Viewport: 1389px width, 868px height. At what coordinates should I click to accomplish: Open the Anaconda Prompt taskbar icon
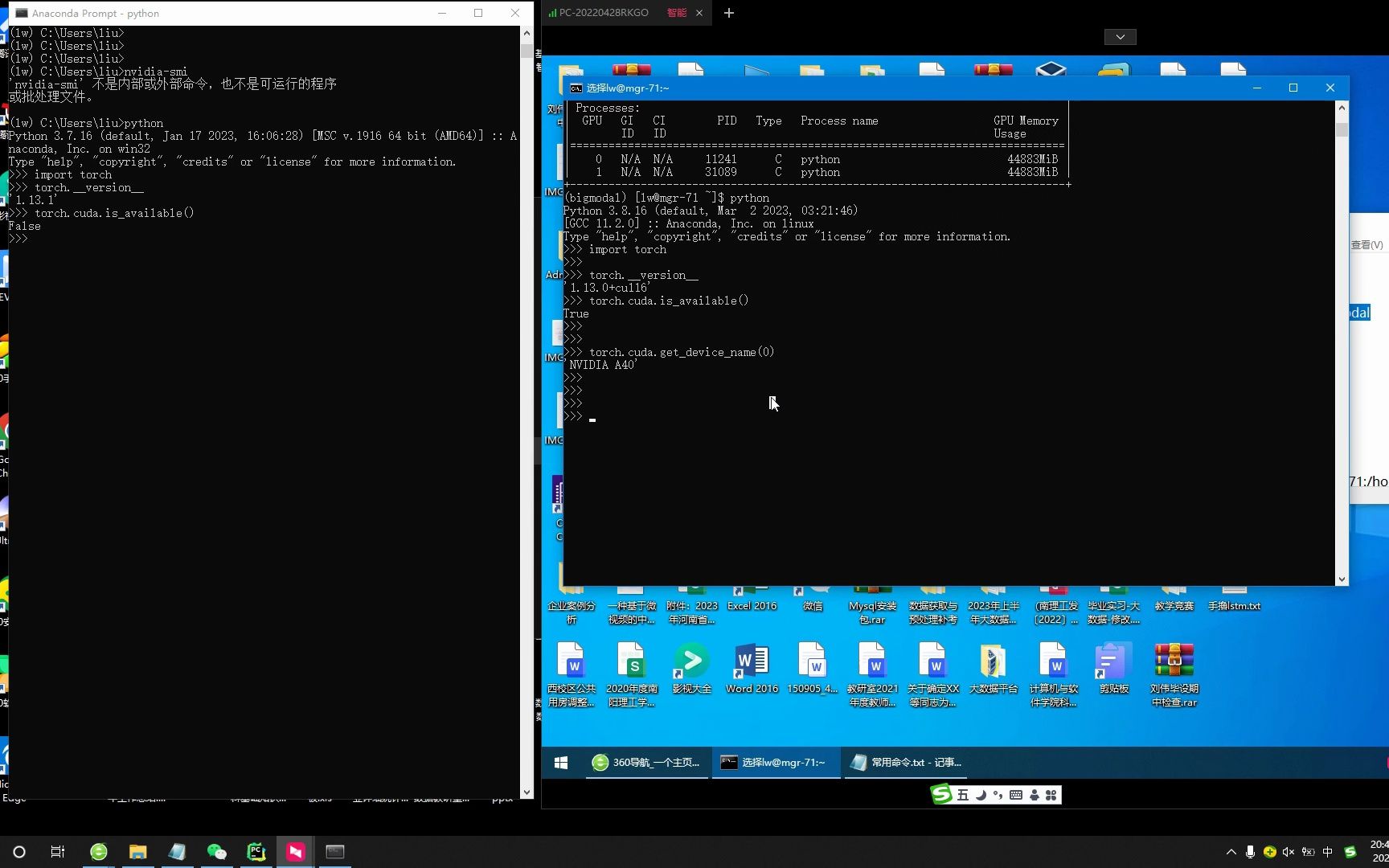coord(335,852)
